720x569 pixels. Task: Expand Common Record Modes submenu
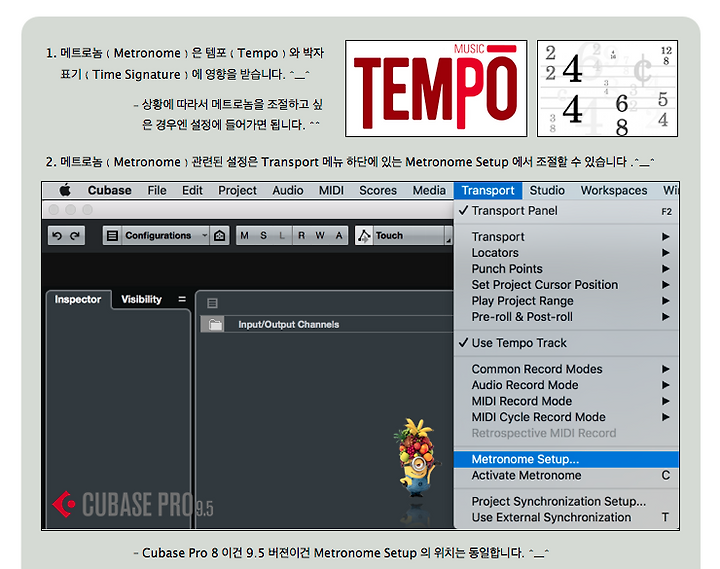[x=566, y=369]
